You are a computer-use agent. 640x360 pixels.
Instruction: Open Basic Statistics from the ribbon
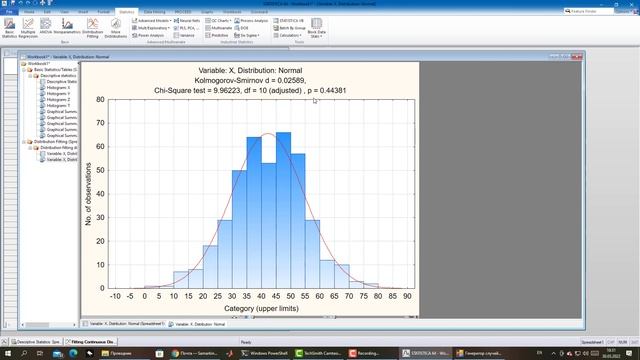pos(9,28)
